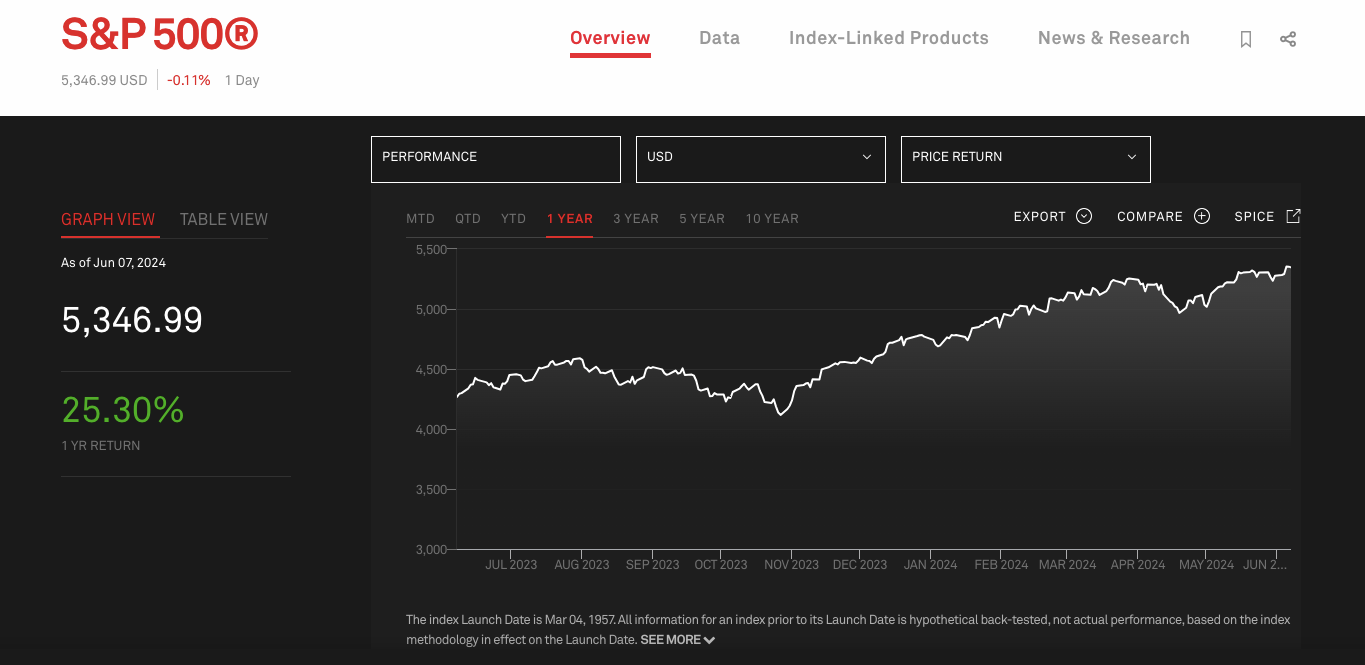Click the large 5,346.99 index value
The width and height of the screenshot is (1365, 665).
[x=132, y=320]
